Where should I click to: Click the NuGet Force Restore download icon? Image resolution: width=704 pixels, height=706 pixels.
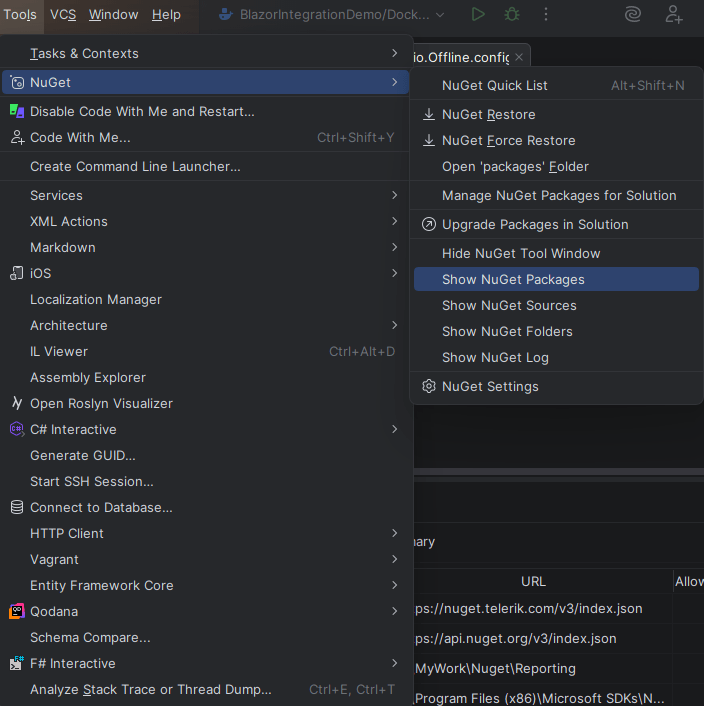pyautogui.click(x=429, y=140)
